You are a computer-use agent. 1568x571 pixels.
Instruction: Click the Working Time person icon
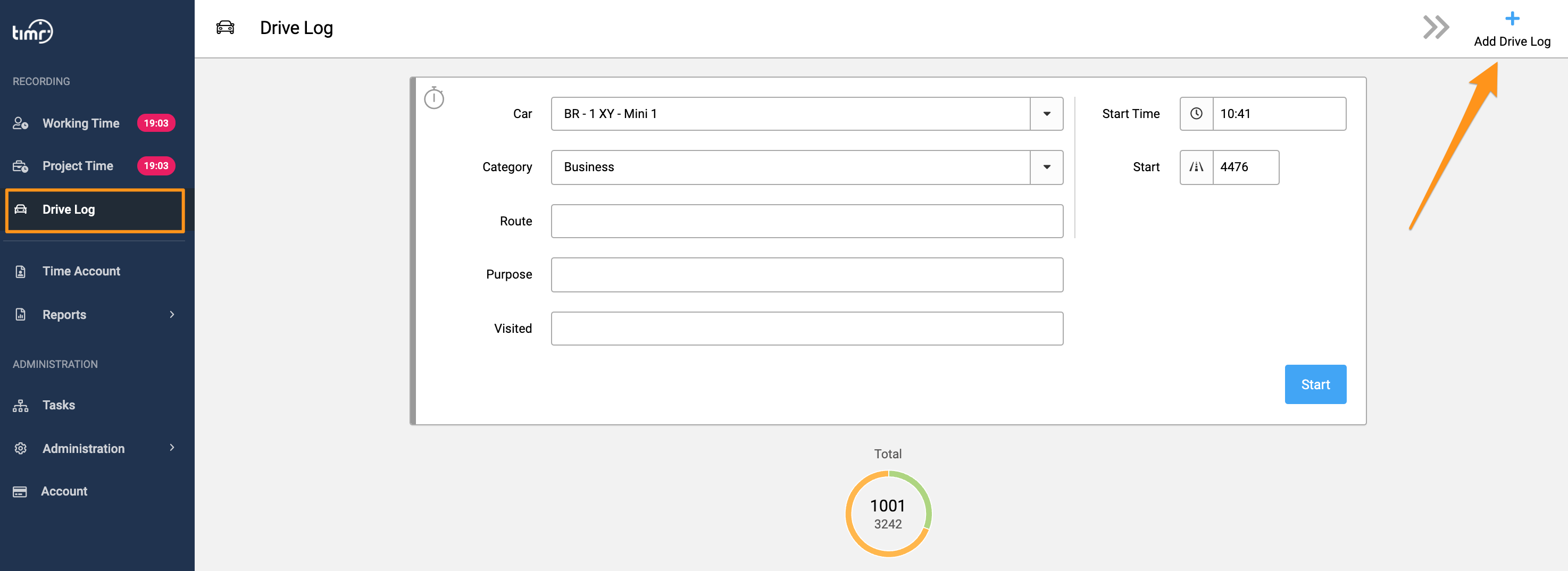click(20, 123)
